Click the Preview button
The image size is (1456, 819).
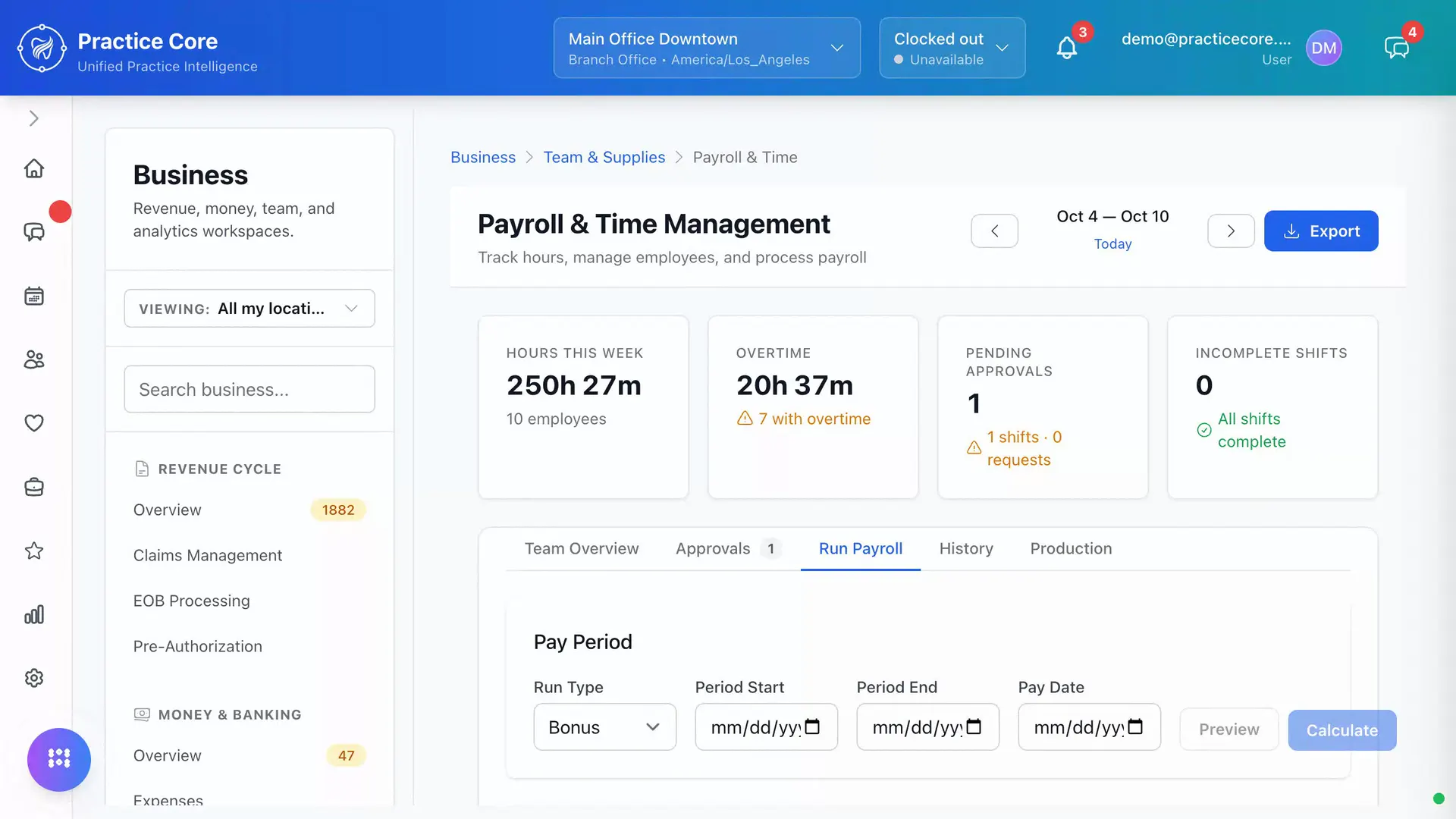1229,730
